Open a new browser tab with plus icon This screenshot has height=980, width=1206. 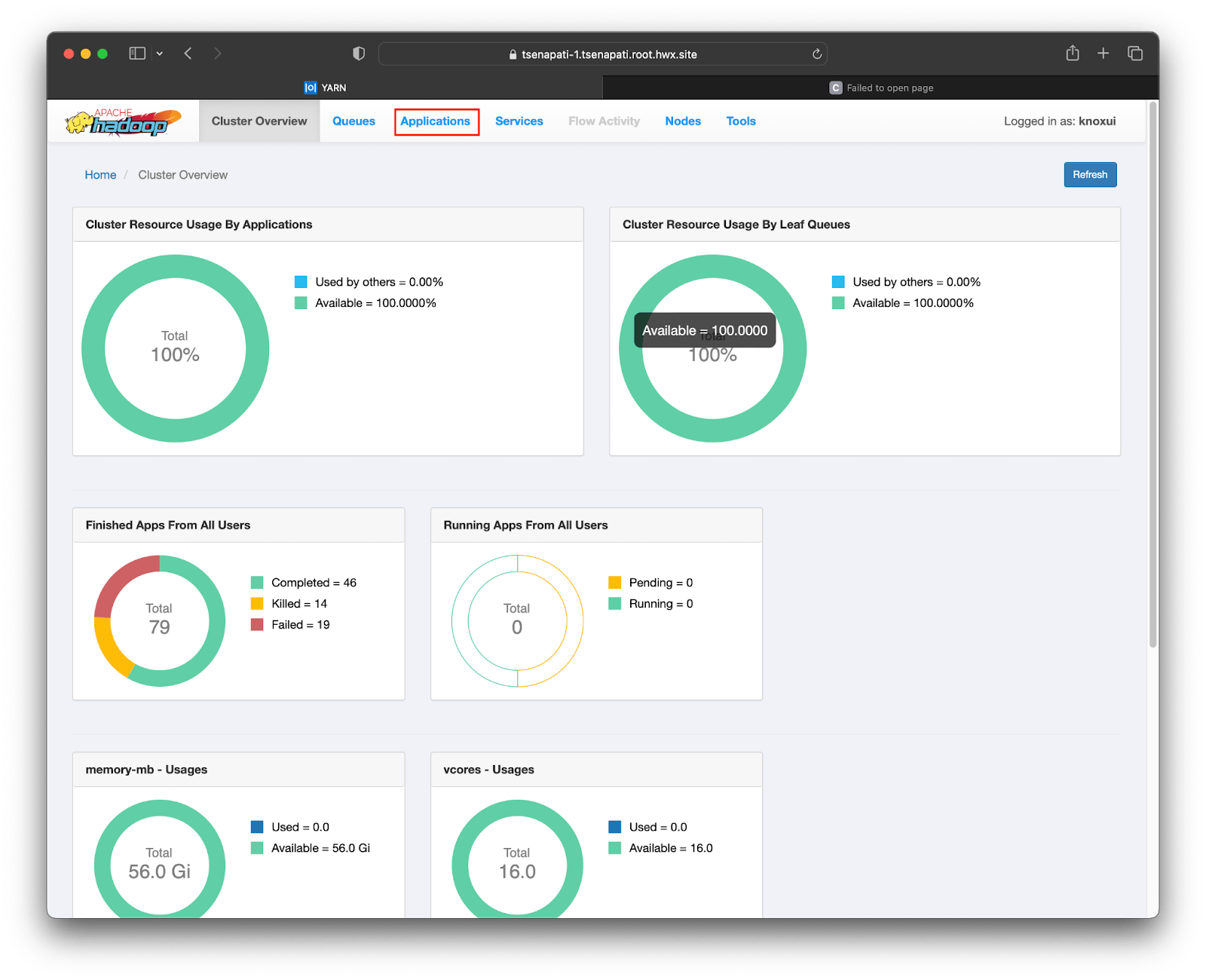1103,54
